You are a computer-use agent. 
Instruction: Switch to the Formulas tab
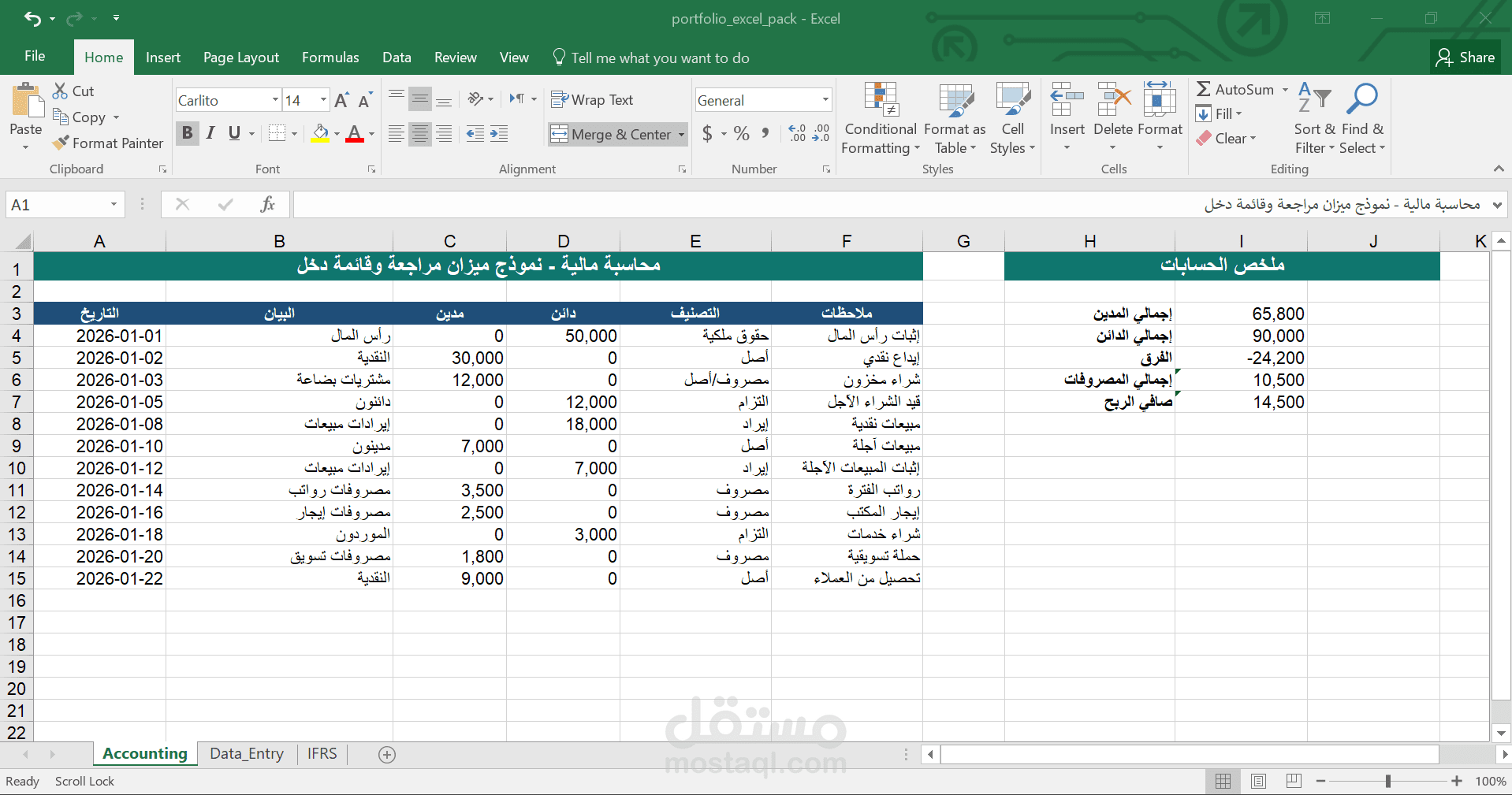[330, 58]
